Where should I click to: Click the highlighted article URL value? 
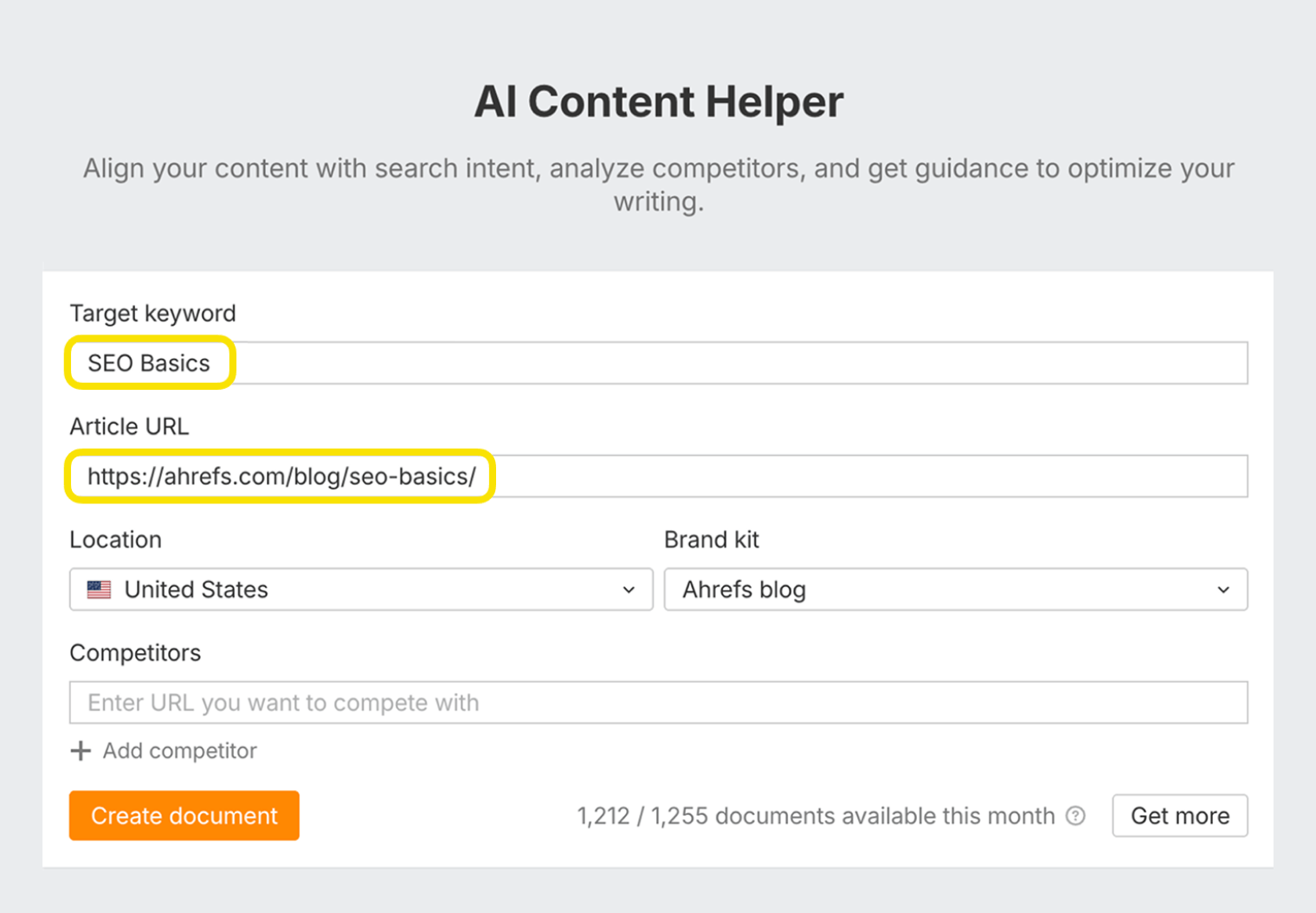coord(279,476)
